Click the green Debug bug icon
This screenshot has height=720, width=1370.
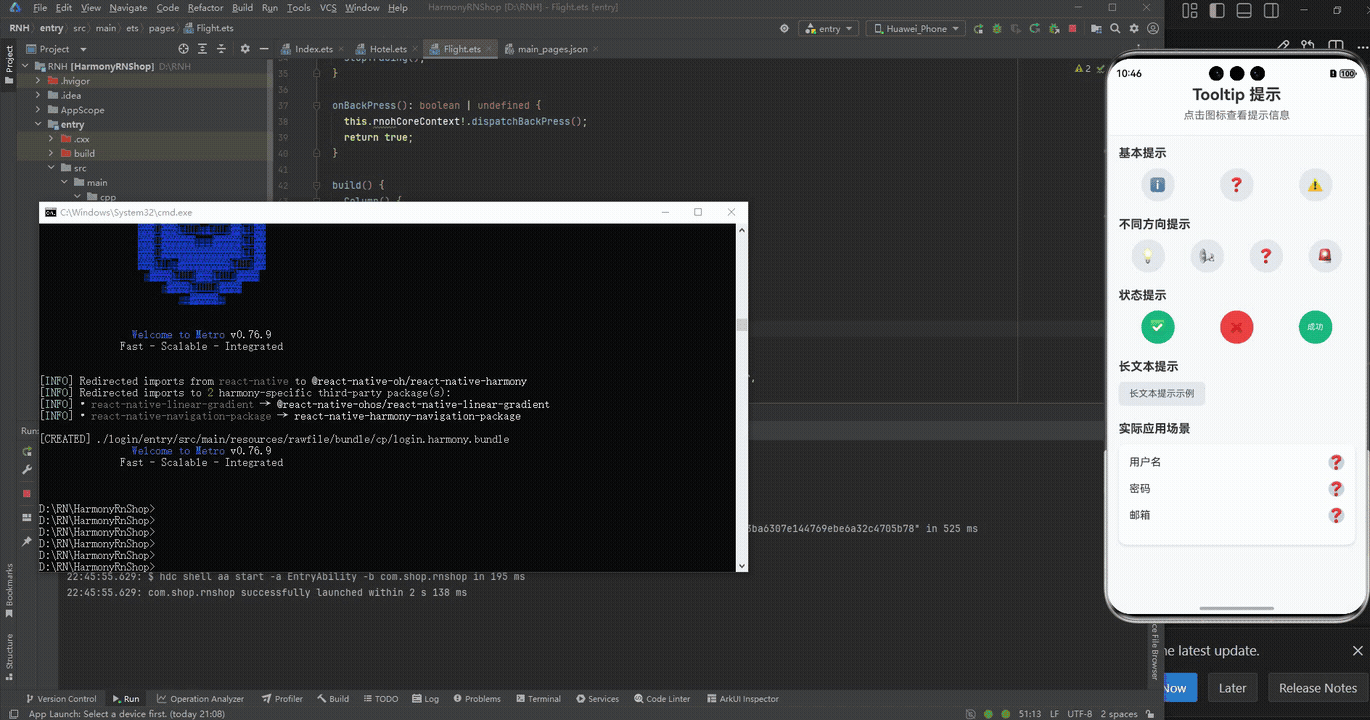996,29
